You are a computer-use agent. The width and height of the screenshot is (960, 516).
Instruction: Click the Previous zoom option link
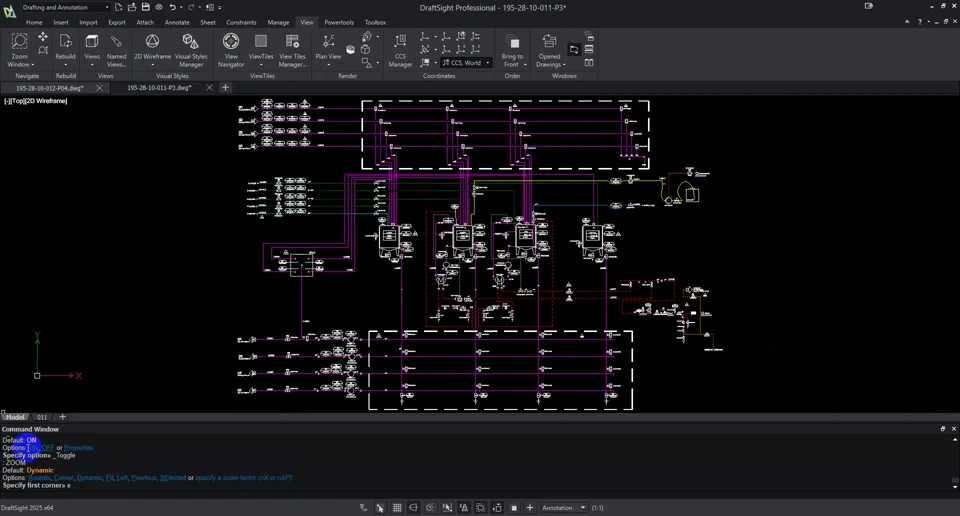(144, 478)
